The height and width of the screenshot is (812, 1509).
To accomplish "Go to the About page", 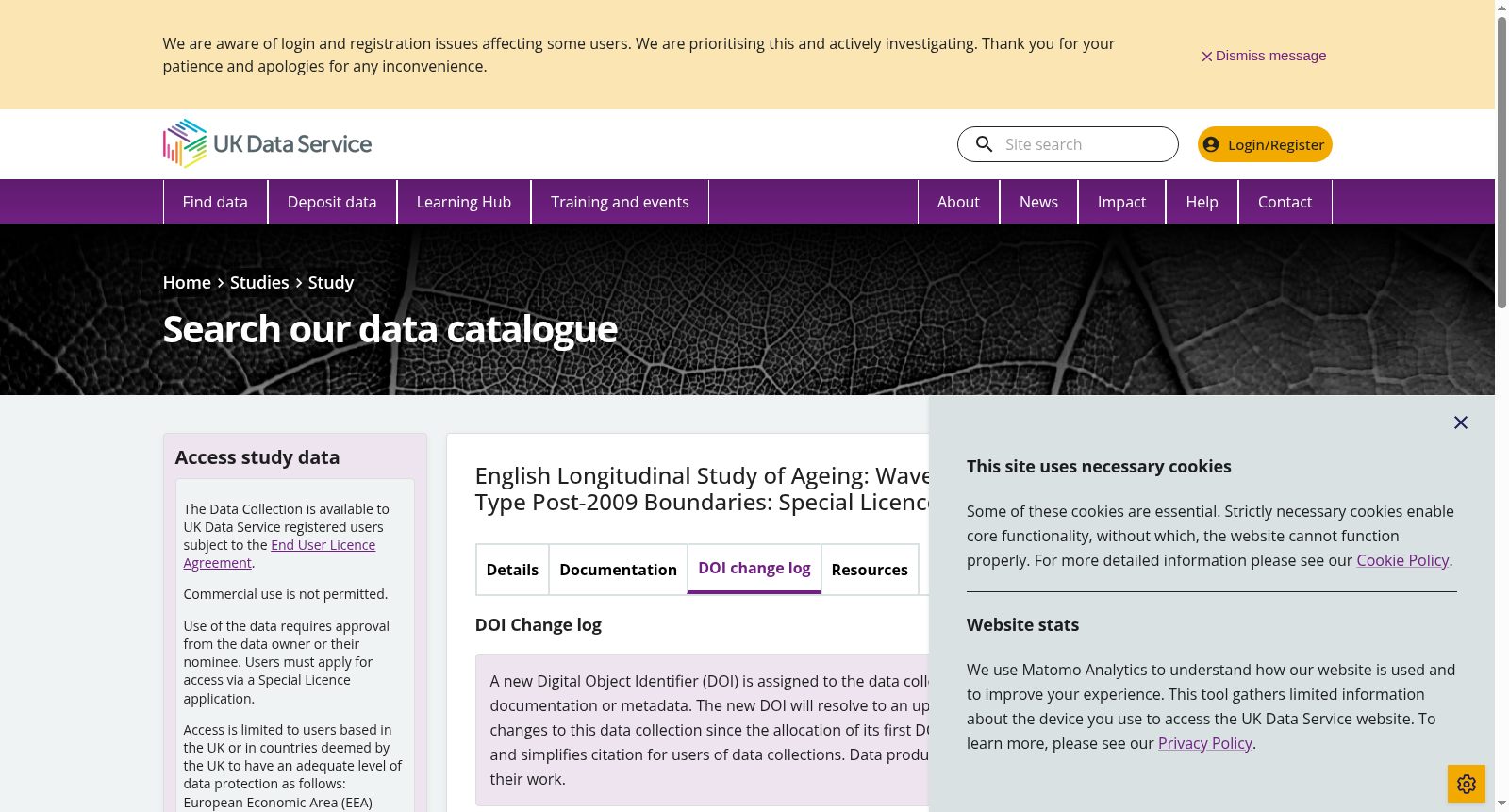I will [958, 202].
